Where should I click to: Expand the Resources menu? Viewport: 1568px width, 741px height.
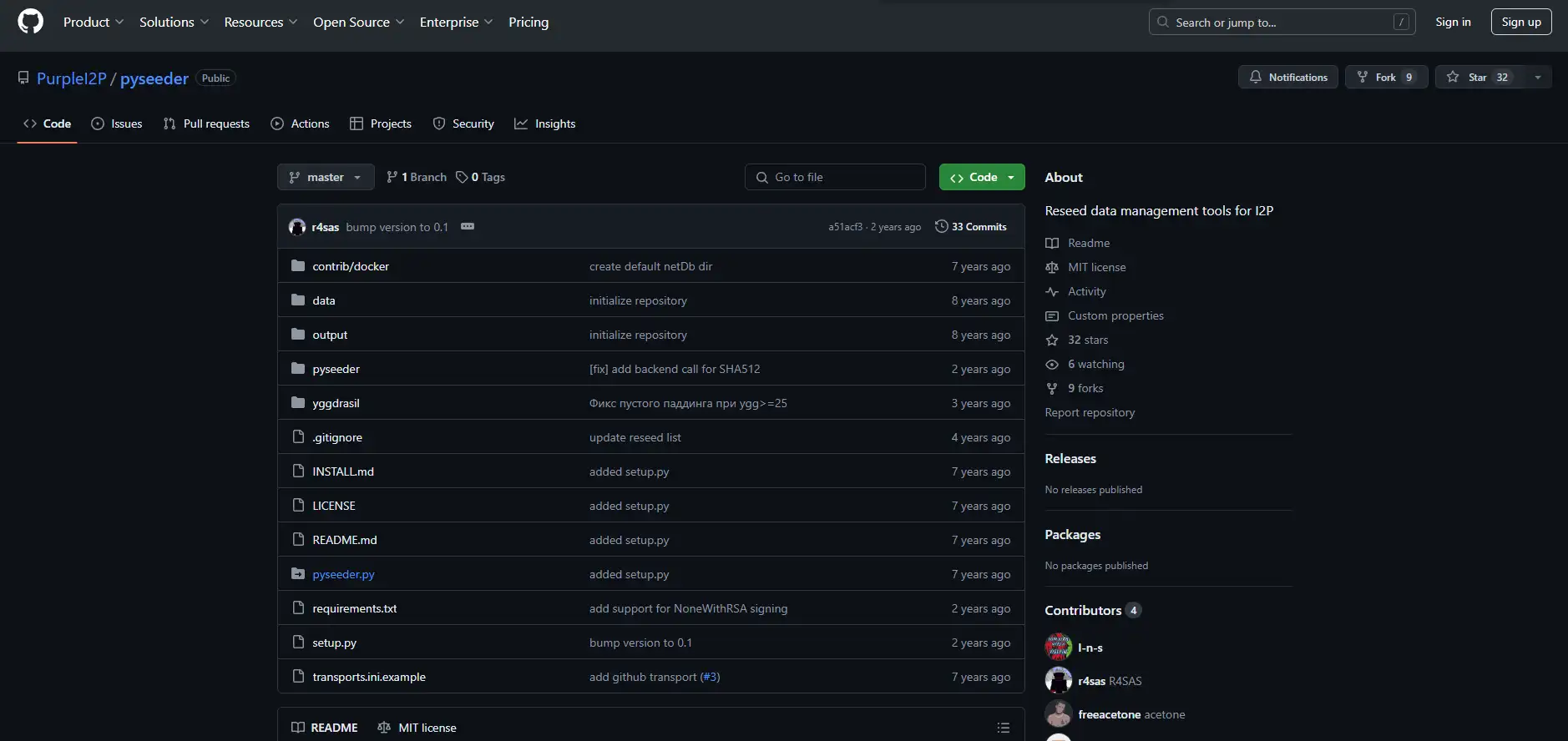tap(260, 23)
